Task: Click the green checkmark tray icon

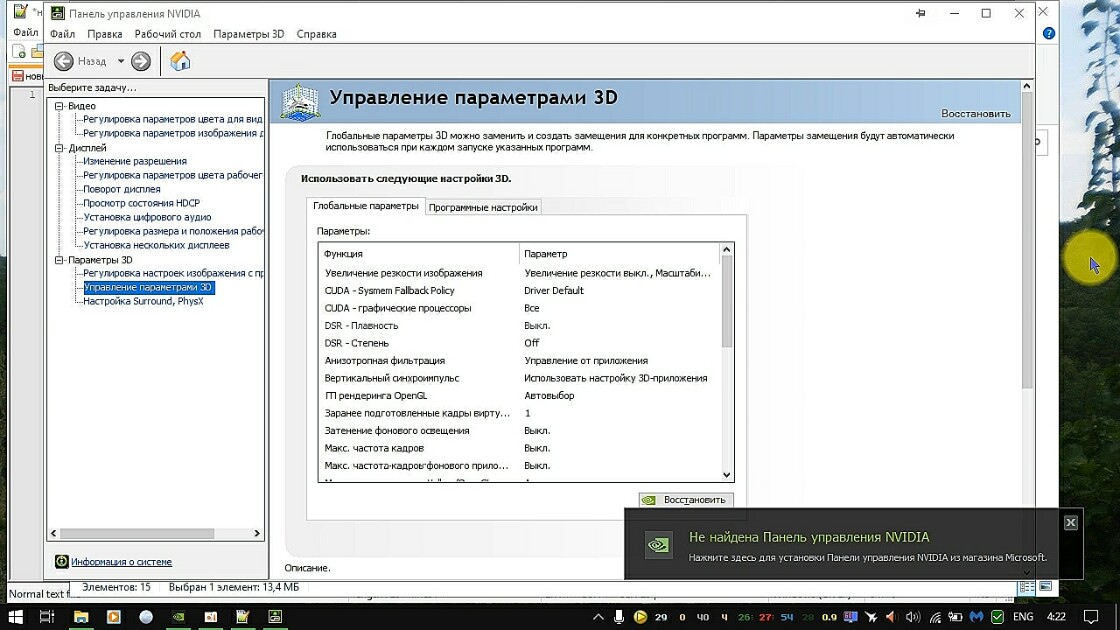Action: pyautogui.click(x=998, y=616)
